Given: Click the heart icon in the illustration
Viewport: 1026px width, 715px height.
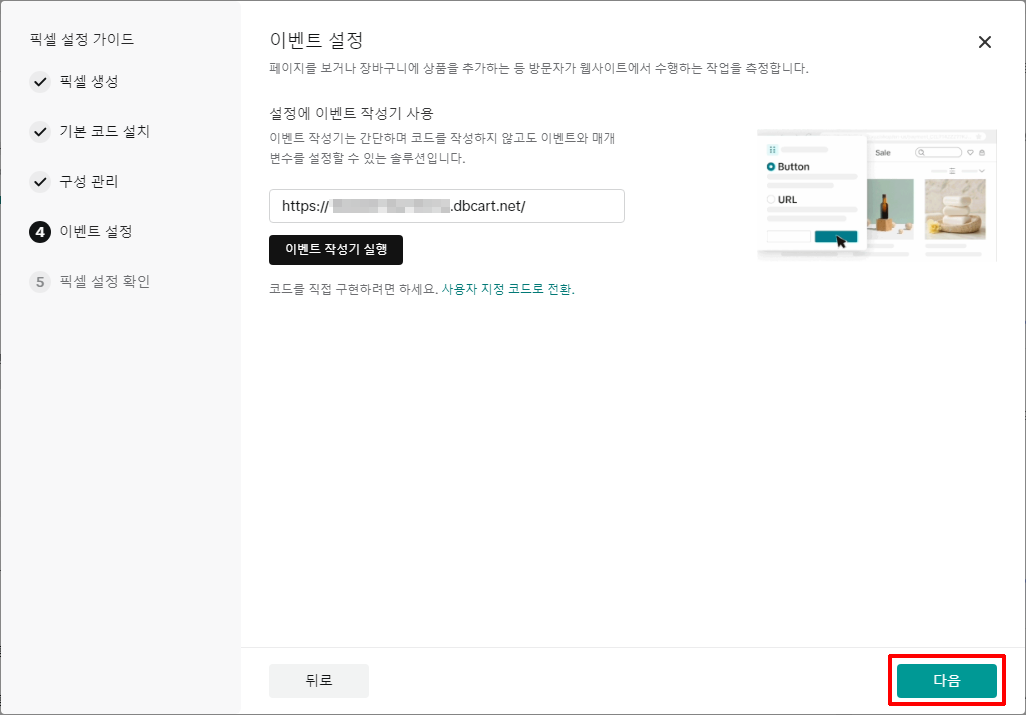Looking at the screenshot, I should coord(969,153).
